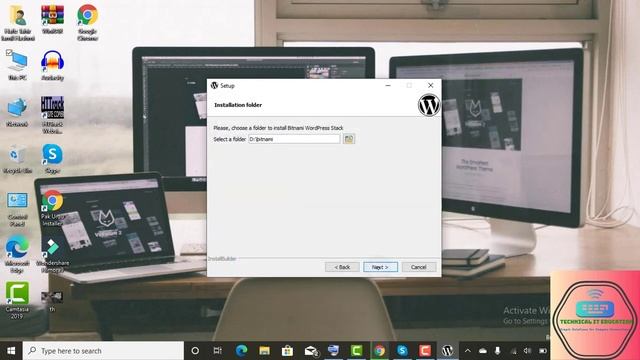640x360 pixels.
Task: Open Task View on the taskbar
Action: coord(218,351)
